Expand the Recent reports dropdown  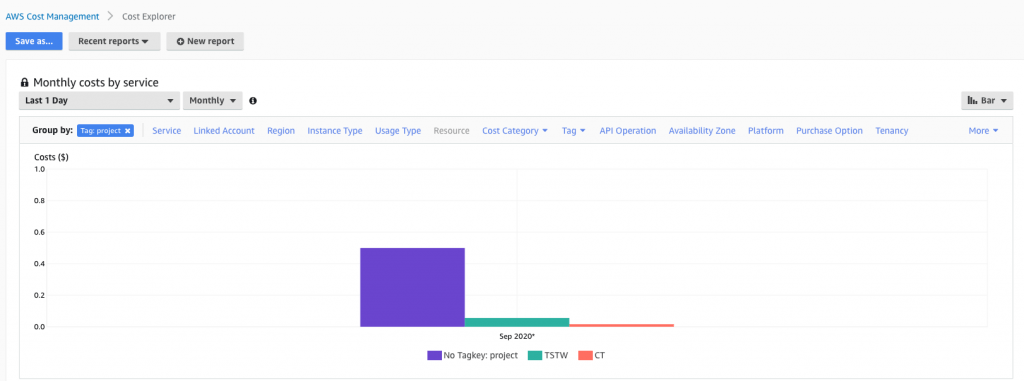[x=114, y=41]
